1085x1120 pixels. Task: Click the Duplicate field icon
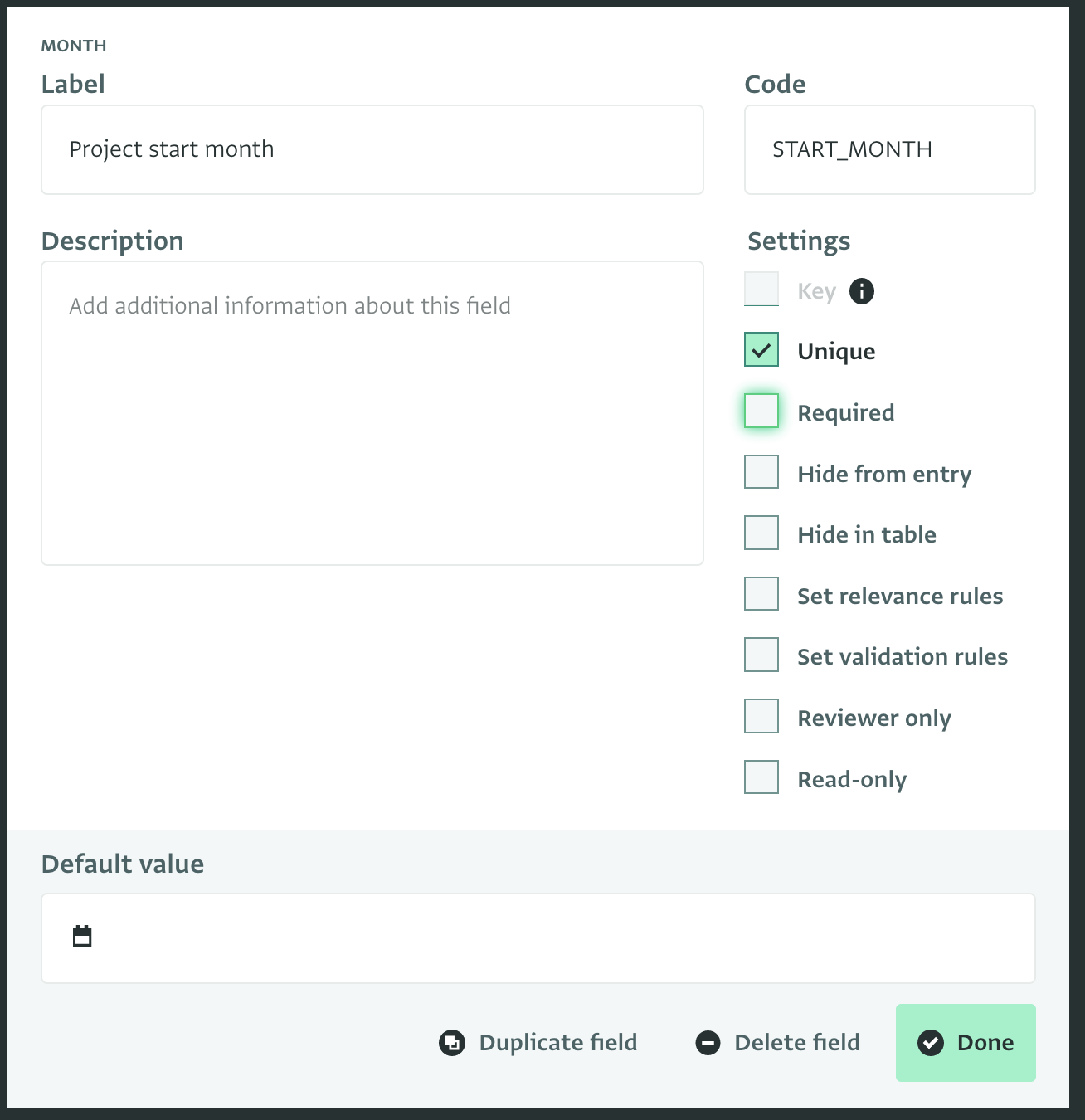pos(452,1043)
